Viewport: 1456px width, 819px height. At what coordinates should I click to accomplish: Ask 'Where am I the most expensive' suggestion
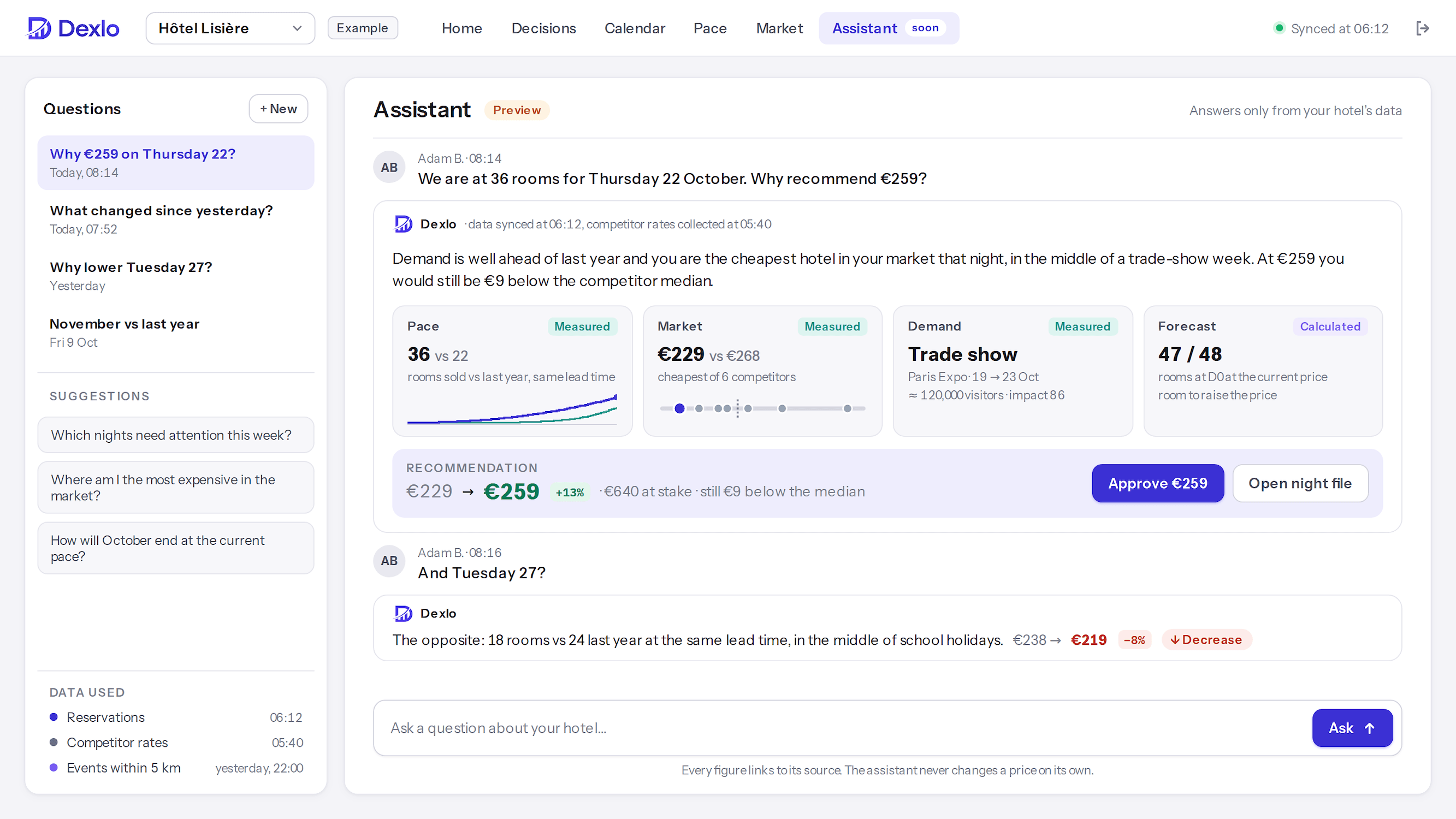pyautogui.click(x=176, y=487)
